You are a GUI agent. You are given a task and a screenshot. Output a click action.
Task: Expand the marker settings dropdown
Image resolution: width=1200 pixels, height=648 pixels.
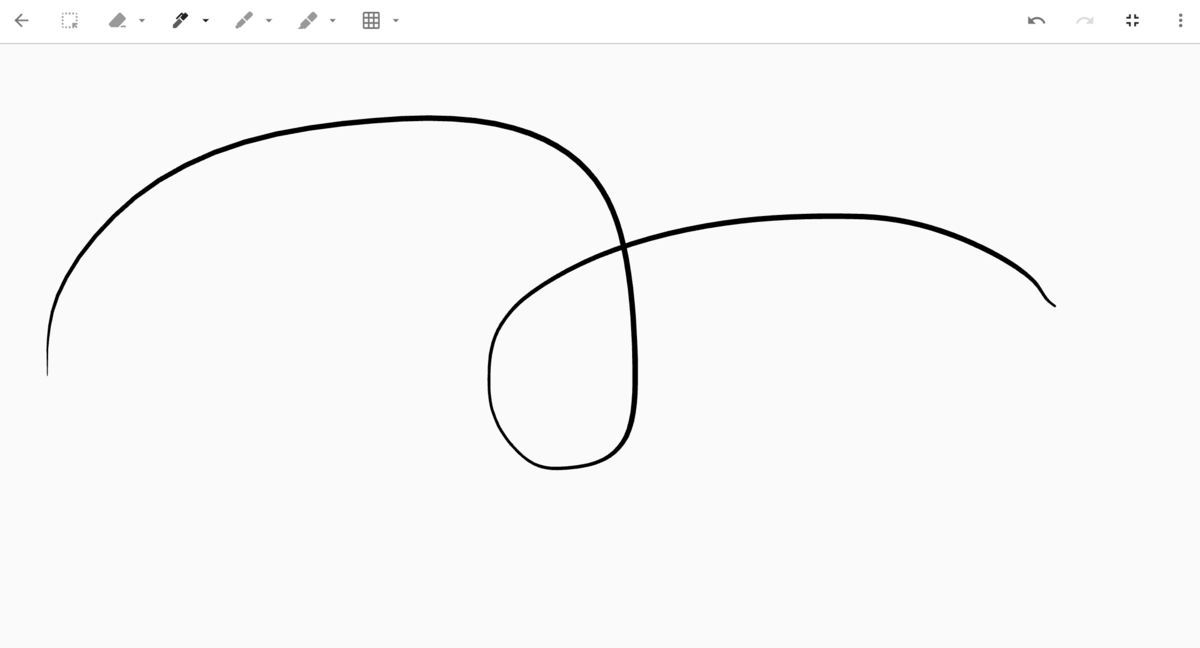[x=332, y=20]
